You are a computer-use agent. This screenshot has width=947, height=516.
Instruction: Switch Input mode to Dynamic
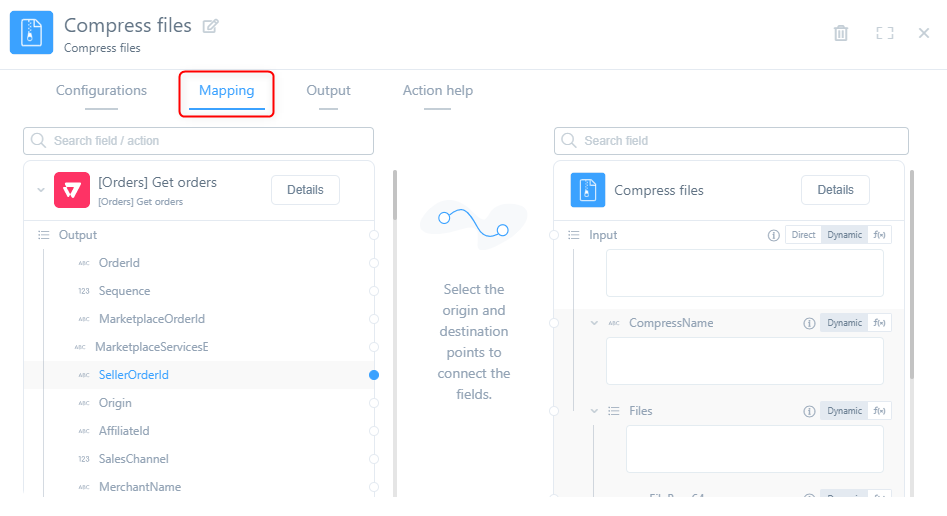click(844, 236)
